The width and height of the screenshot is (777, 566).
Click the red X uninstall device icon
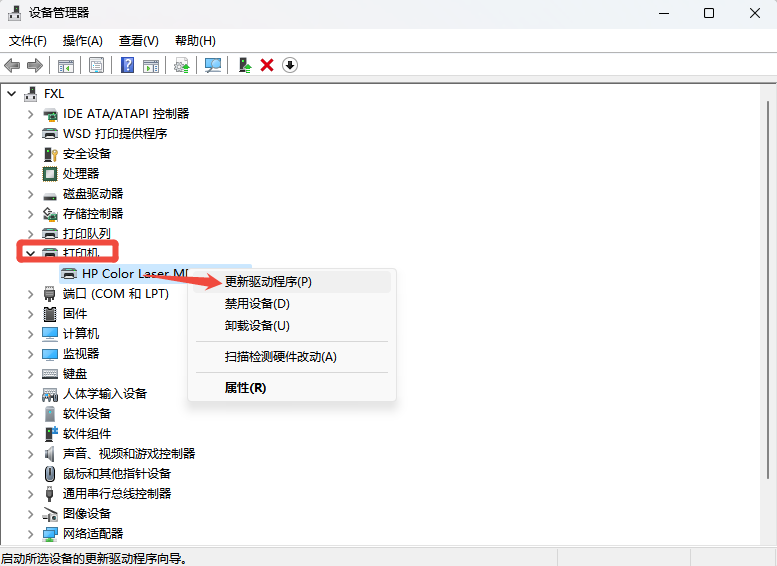[267, 65]
